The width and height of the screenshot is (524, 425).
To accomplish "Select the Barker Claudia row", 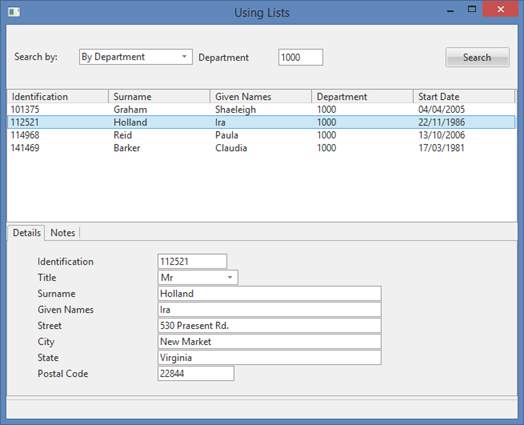I will [x=261, y=148].
